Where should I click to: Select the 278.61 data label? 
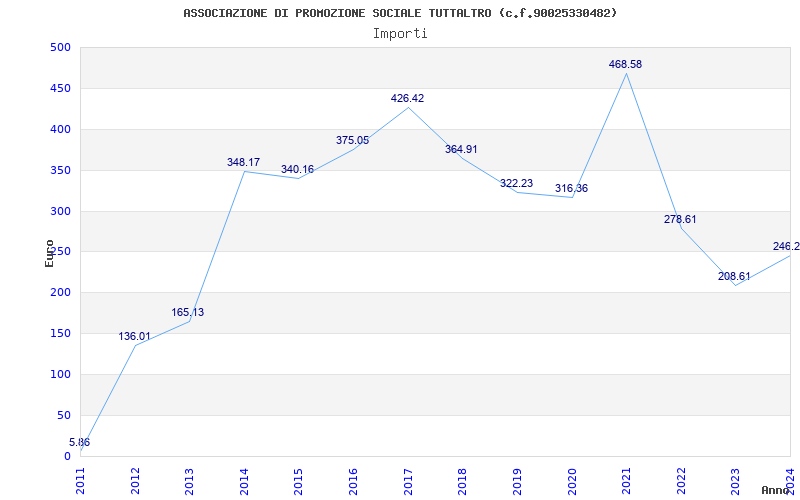click(680, 219)
